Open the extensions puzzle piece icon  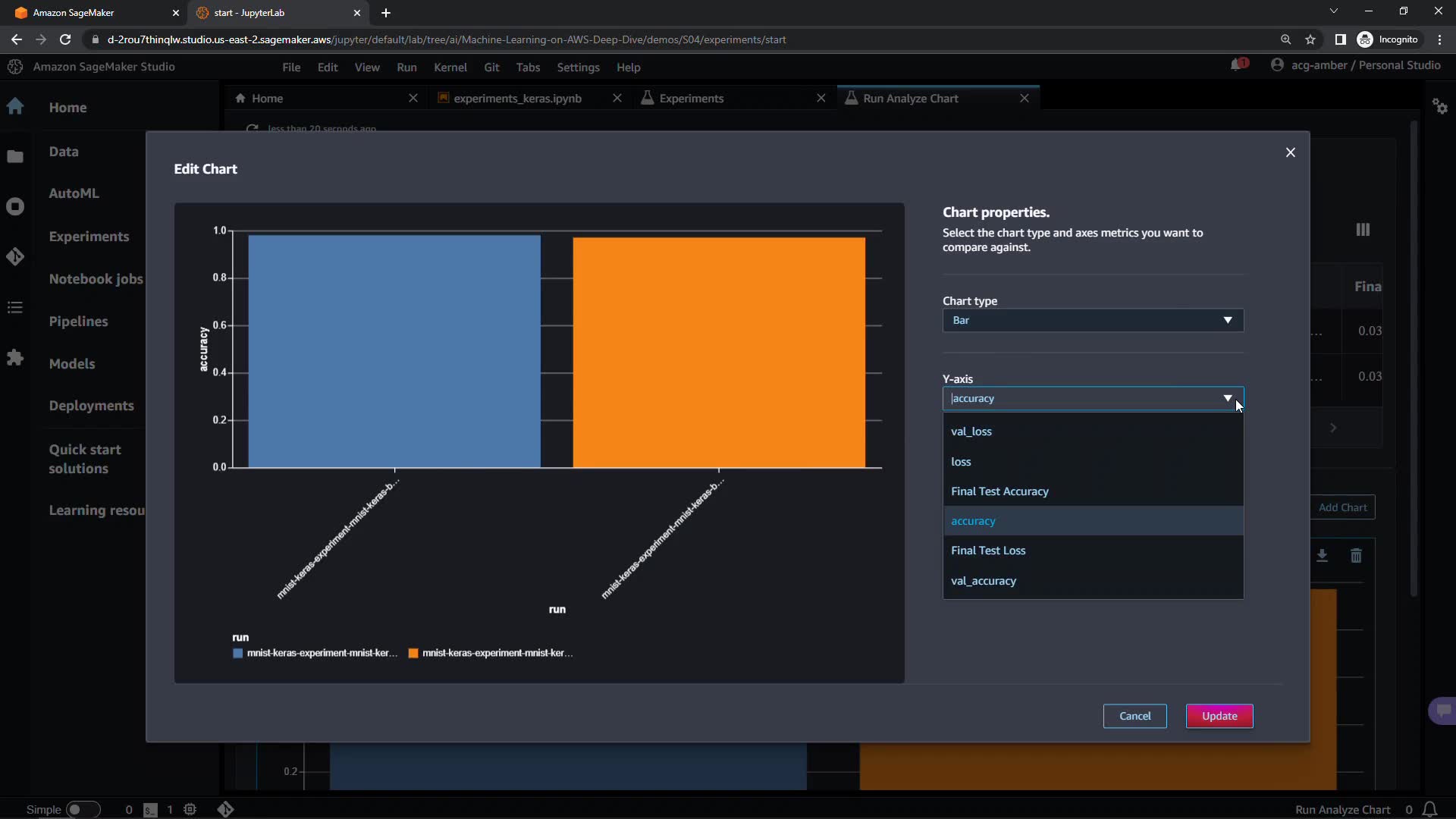pyautogui.click(x=15, y=357)
